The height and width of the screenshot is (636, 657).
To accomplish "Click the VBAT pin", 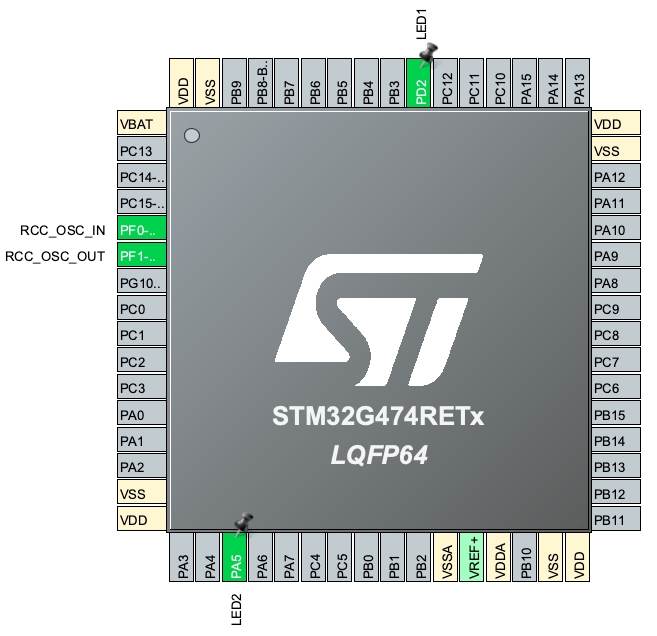I will coord(140,125).
